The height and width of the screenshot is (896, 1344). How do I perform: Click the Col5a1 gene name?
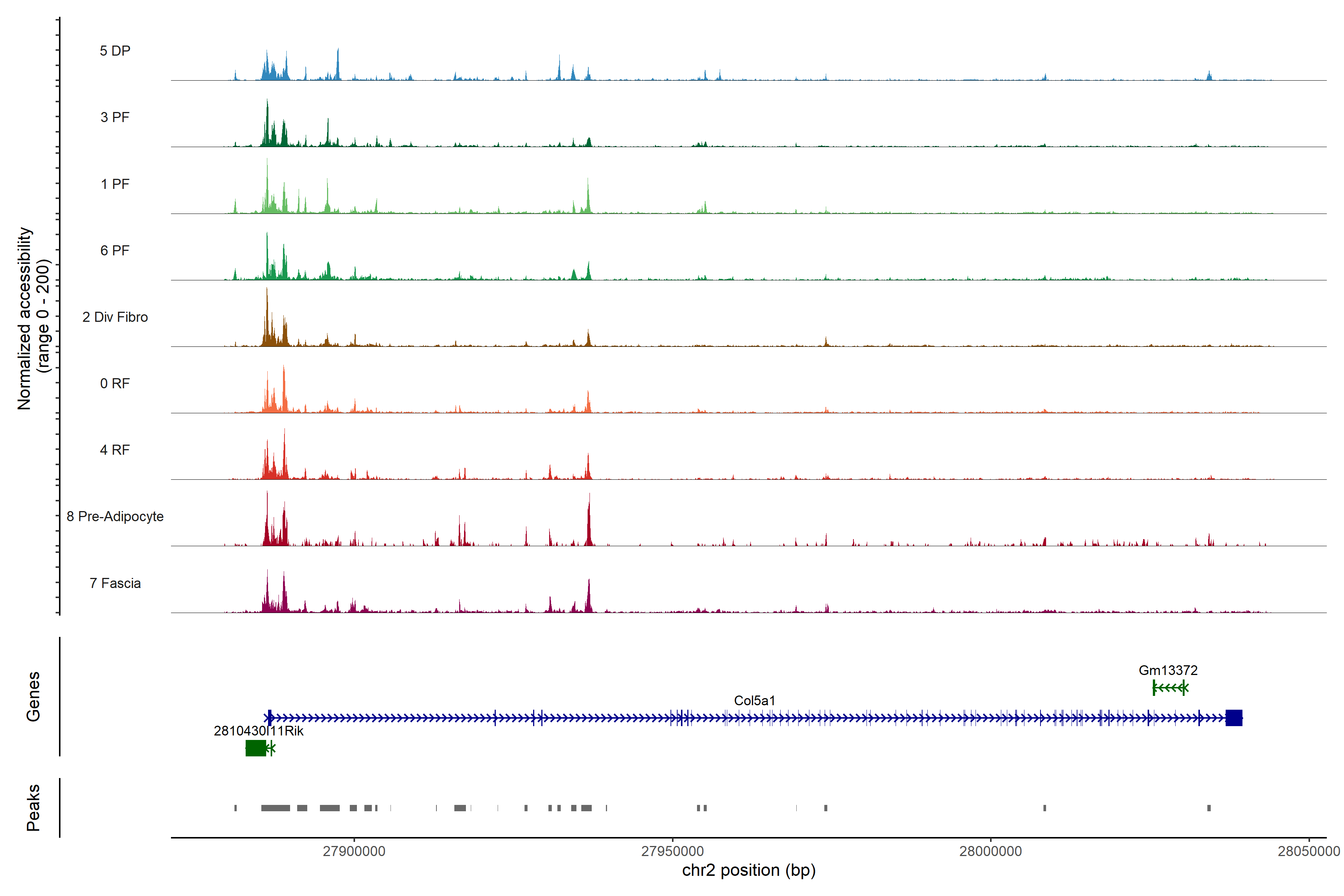[x=754, y=700]
